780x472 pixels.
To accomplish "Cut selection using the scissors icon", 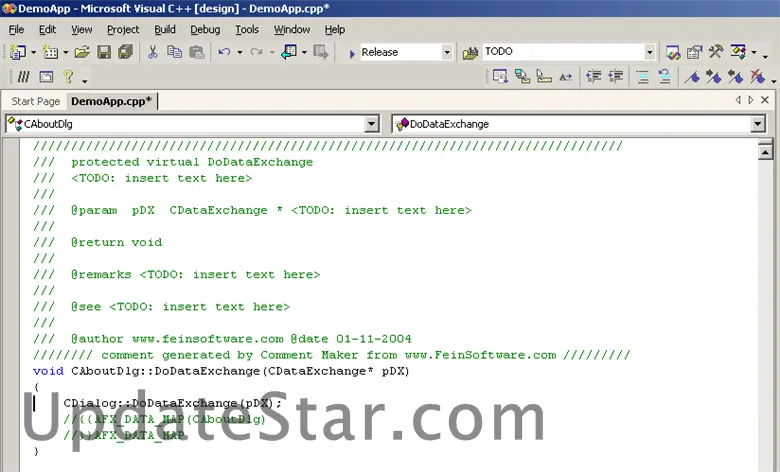I will (153, 52).
